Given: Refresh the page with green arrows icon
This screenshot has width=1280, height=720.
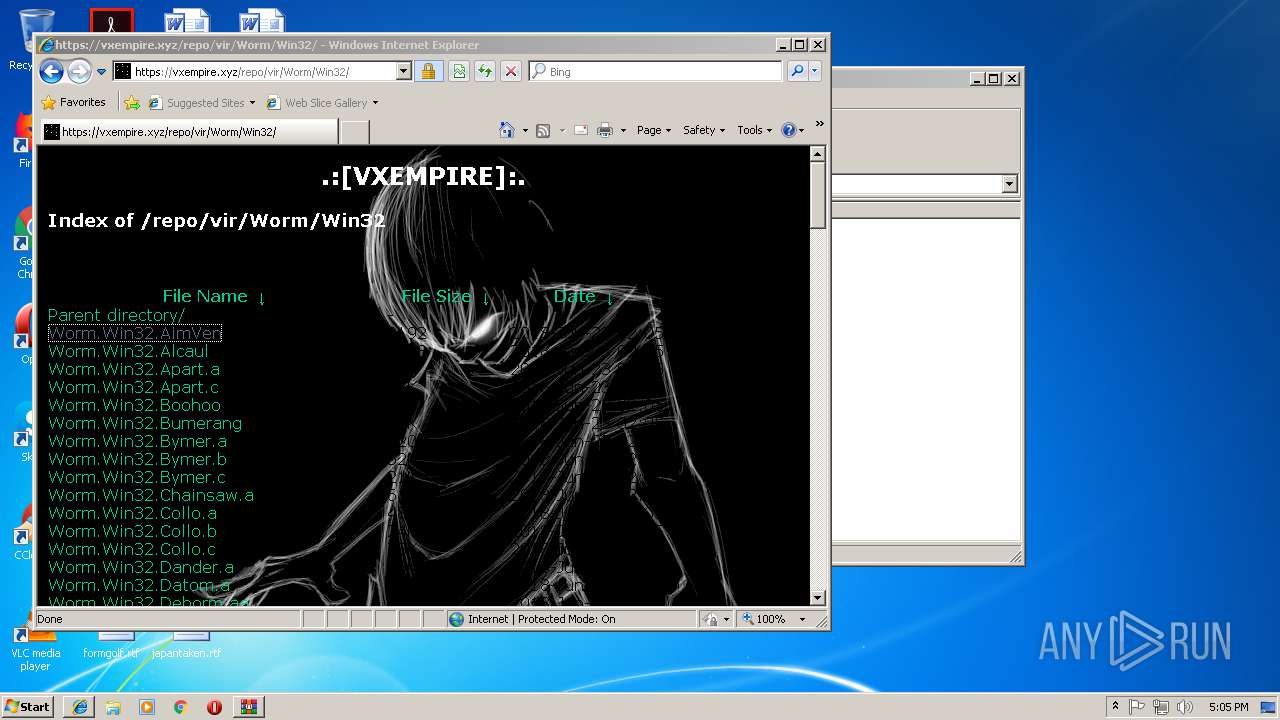Looking at the screenshot, I should point(485,72).
